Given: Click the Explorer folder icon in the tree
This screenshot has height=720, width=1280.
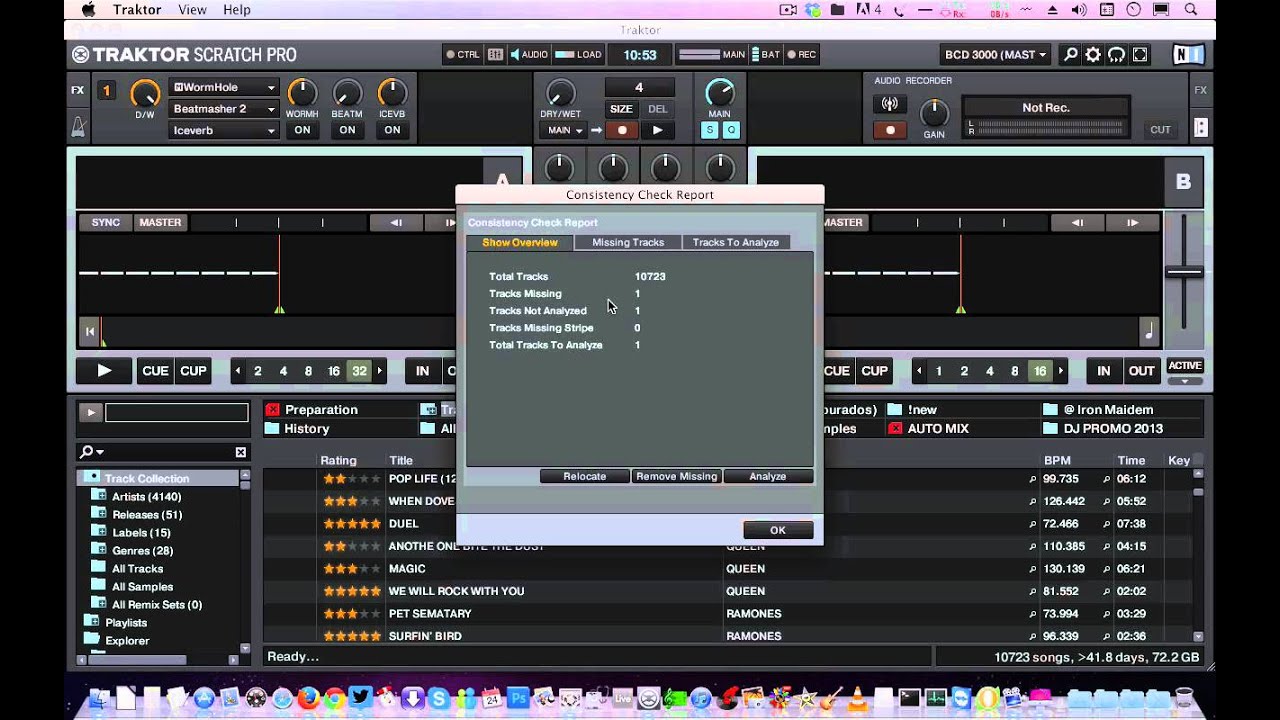Looking at the screenshot, I should [92, 640].
